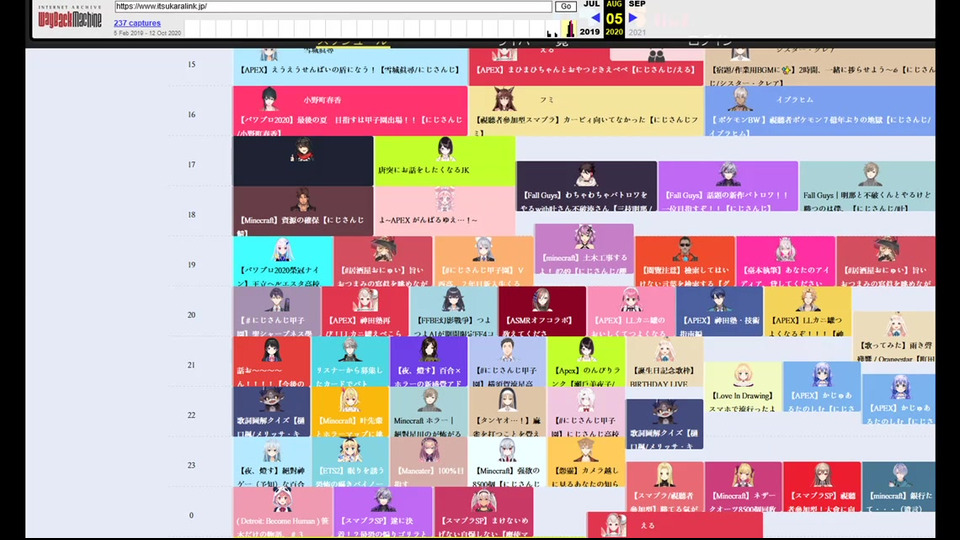Open the minecraft 銀行たて card

tap(899, 487)
